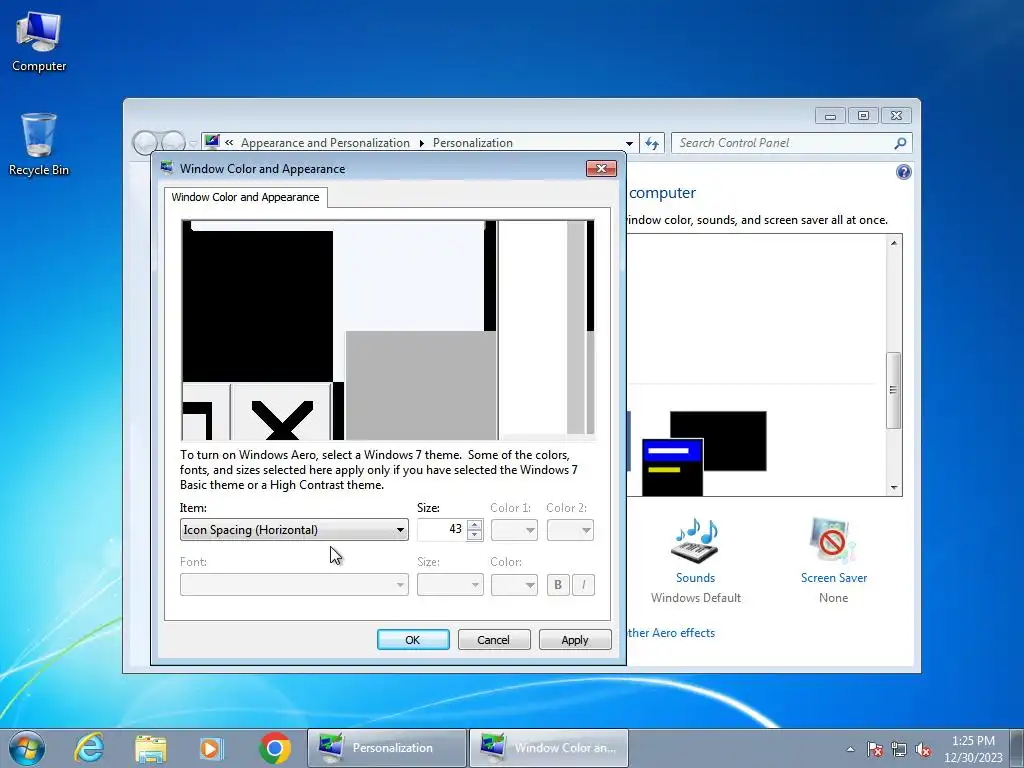Screen dimensions: 1024x768
Task: Open the Sounds settings icon
Action: click(x=695, y=540)
